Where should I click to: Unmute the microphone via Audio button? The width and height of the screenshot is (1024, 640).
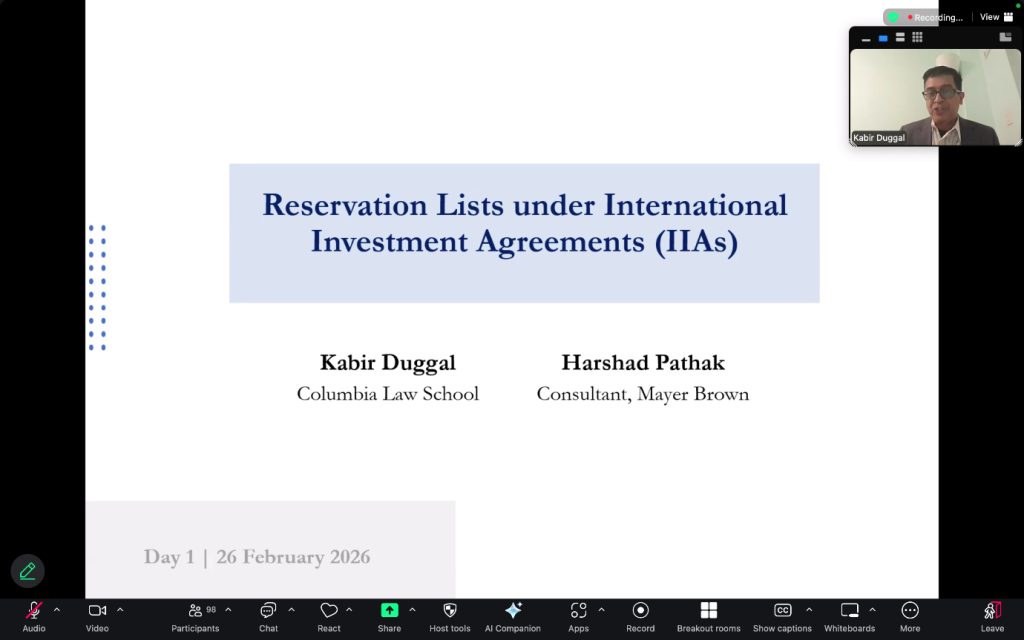click(34, 611)
